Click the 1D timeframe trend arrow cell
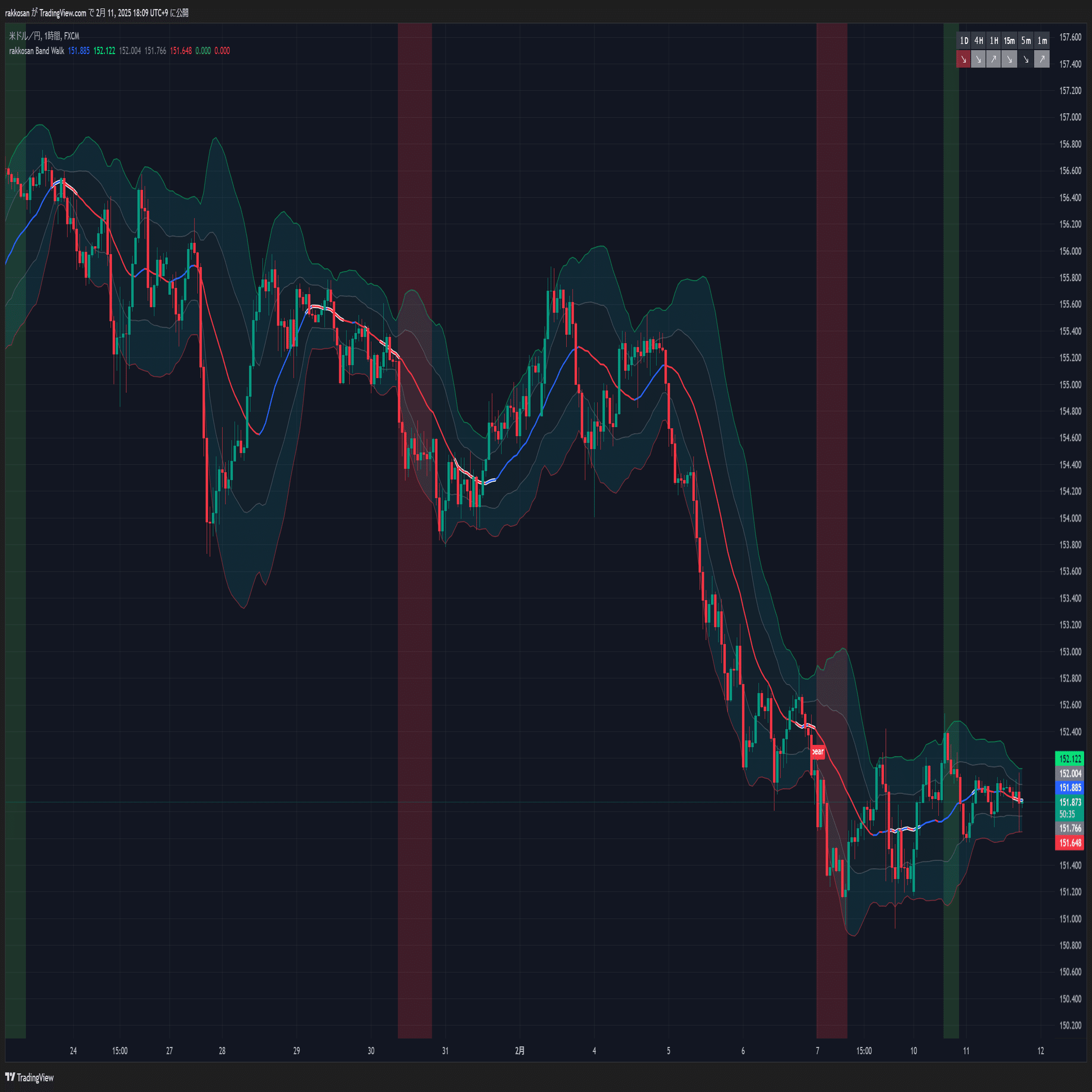This screenshot has width=1092, height=1092. 963,59
